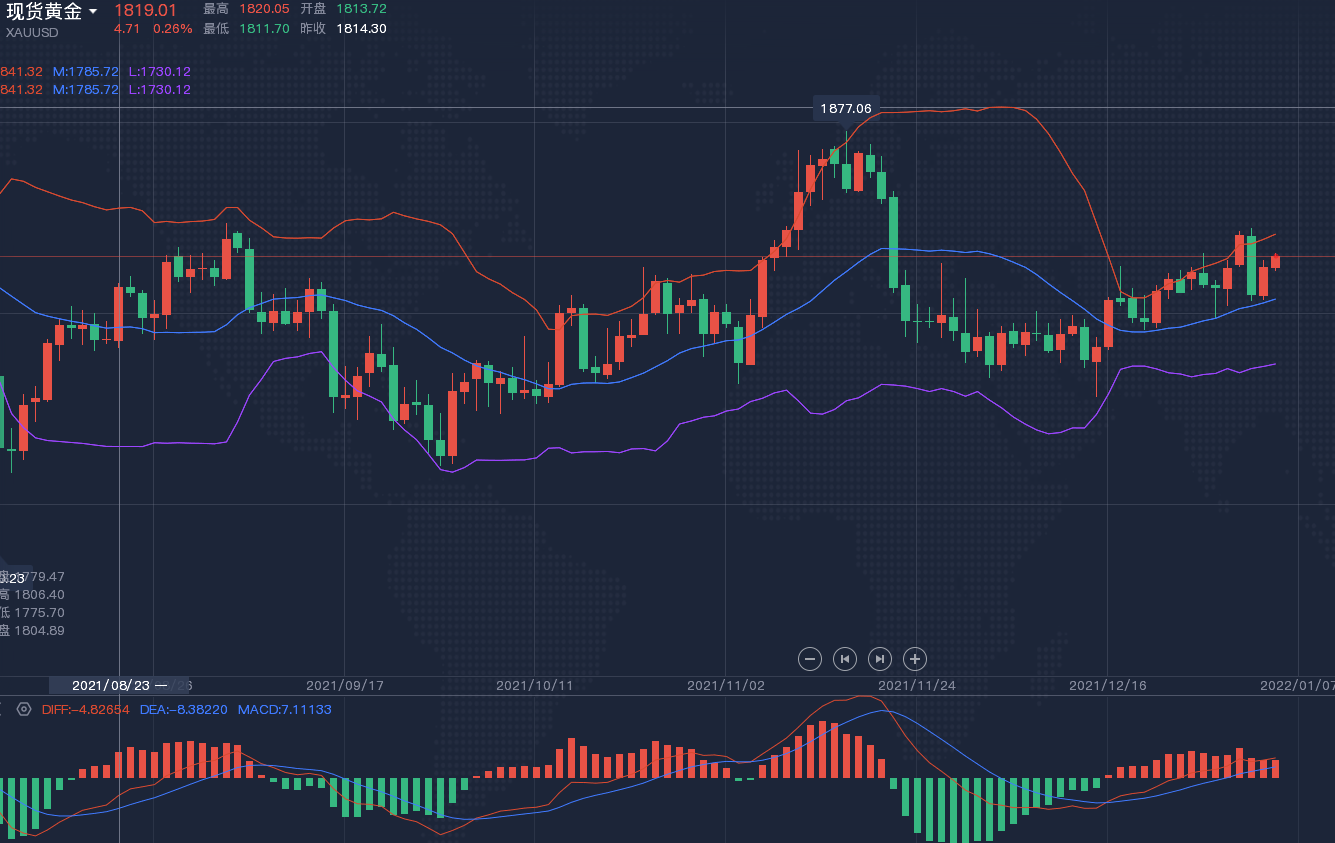Click the DEA value in MACD legend
The width and height of the screenshot is (1335, 843).
coord(183,709)
